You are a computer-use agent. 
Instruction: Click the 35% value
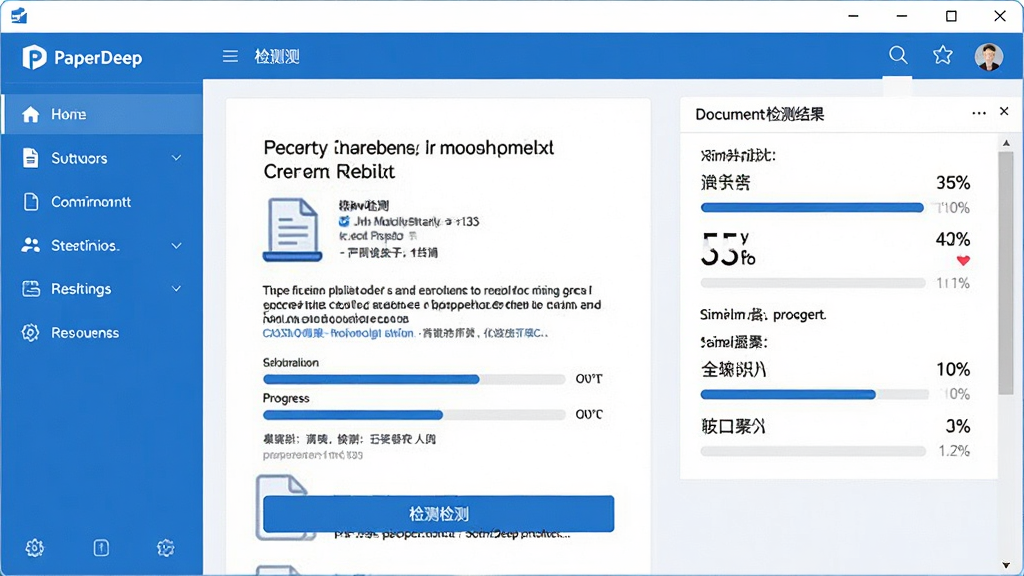click(953, 183)
